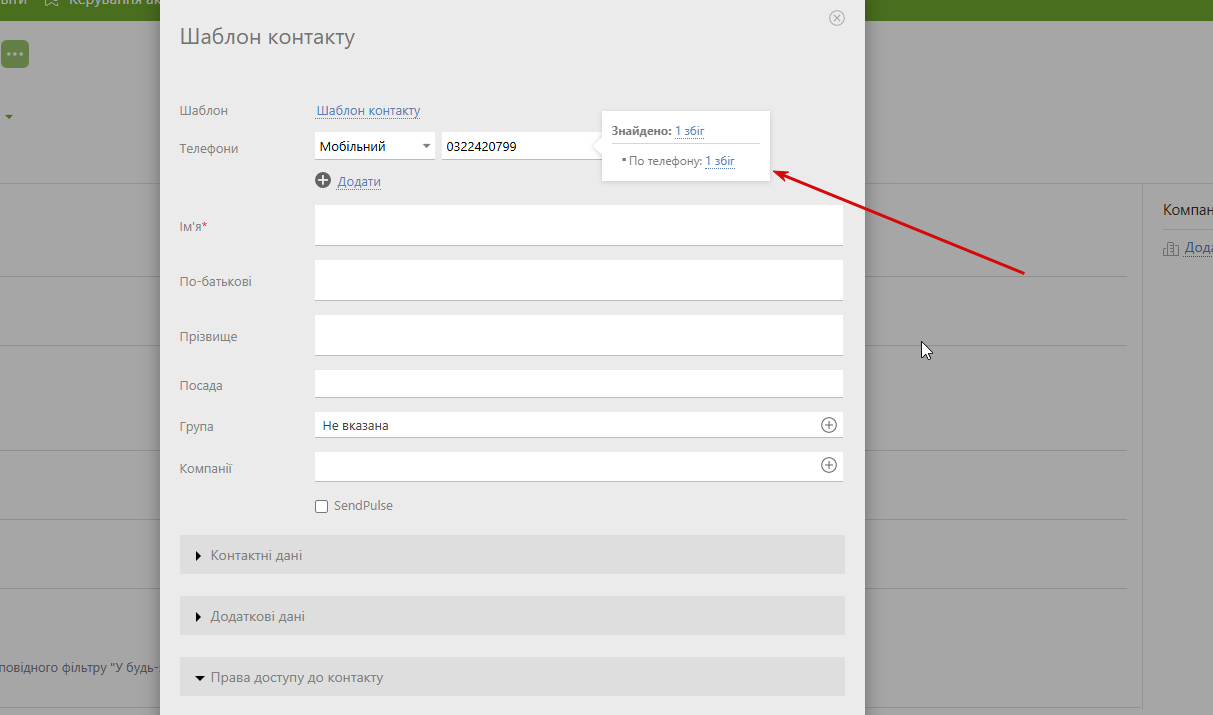Screen dimensions: 1213x715
Task: Click the plus icon in Компанії field
Action: pos(829,465)
